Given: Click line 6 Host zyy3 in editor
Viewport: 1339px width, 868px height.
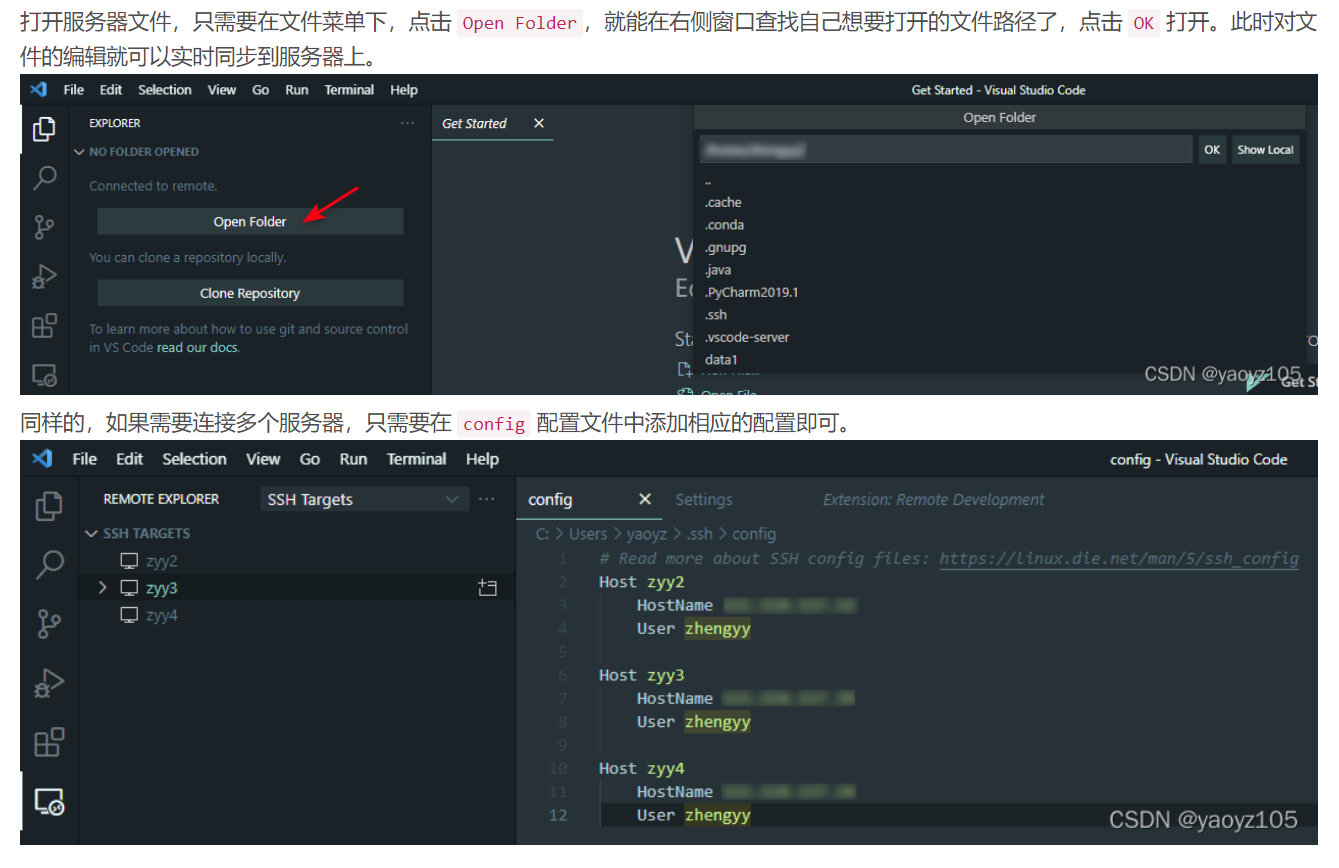Looking at the screenshot, I should click(642, 675).
